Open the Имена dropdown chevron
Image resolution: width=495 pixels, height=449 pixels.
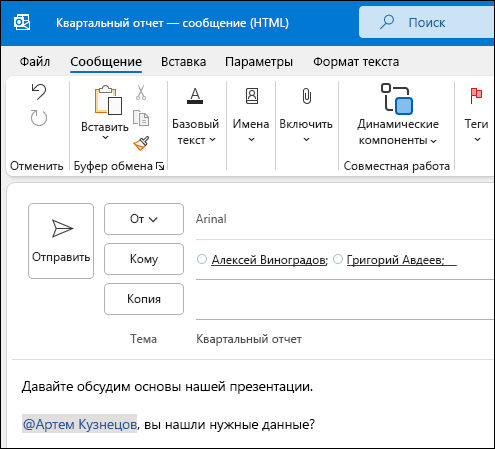(x=251, y=140)
